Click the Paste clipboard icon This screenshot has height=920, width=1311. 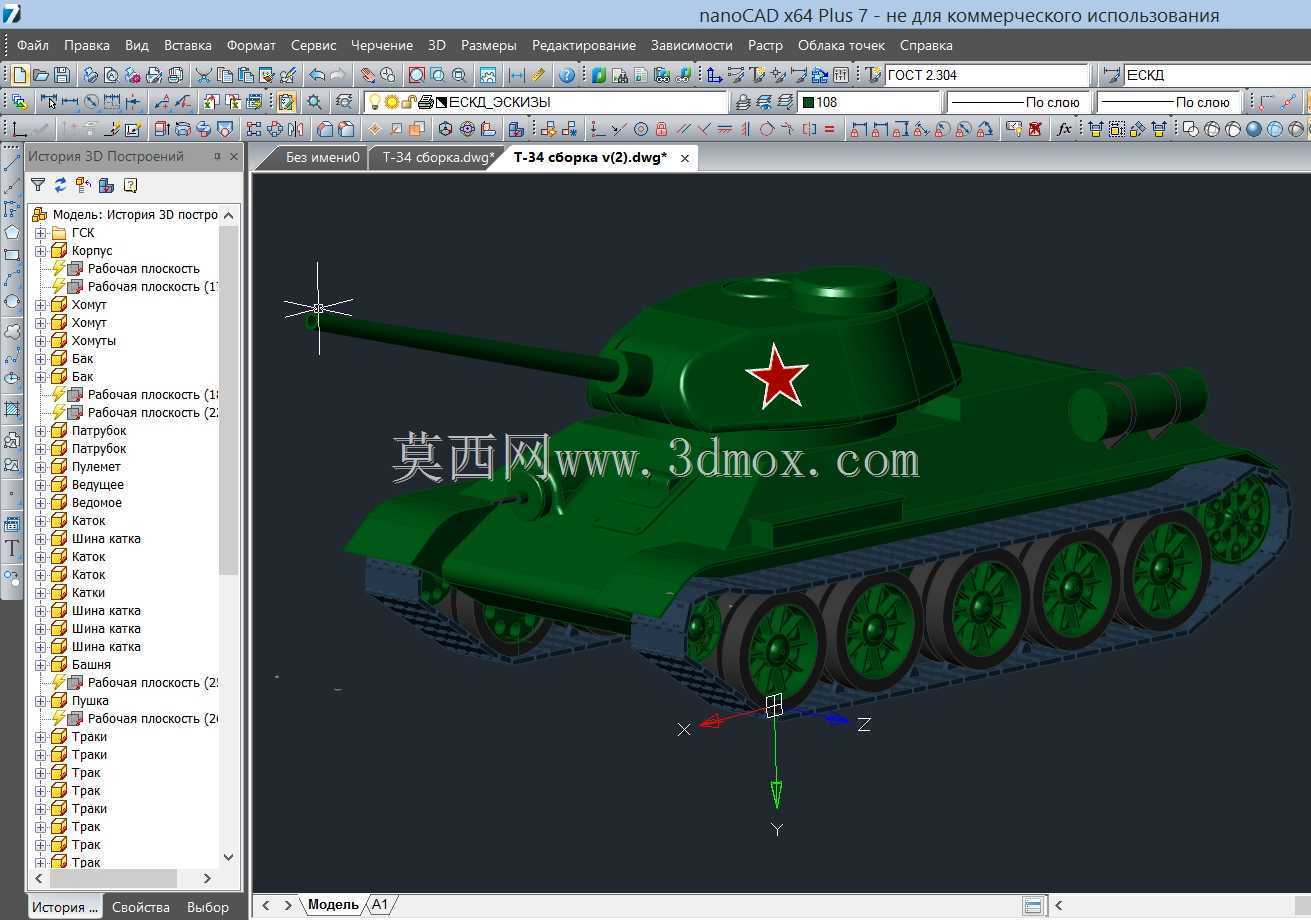pos(245,75)
